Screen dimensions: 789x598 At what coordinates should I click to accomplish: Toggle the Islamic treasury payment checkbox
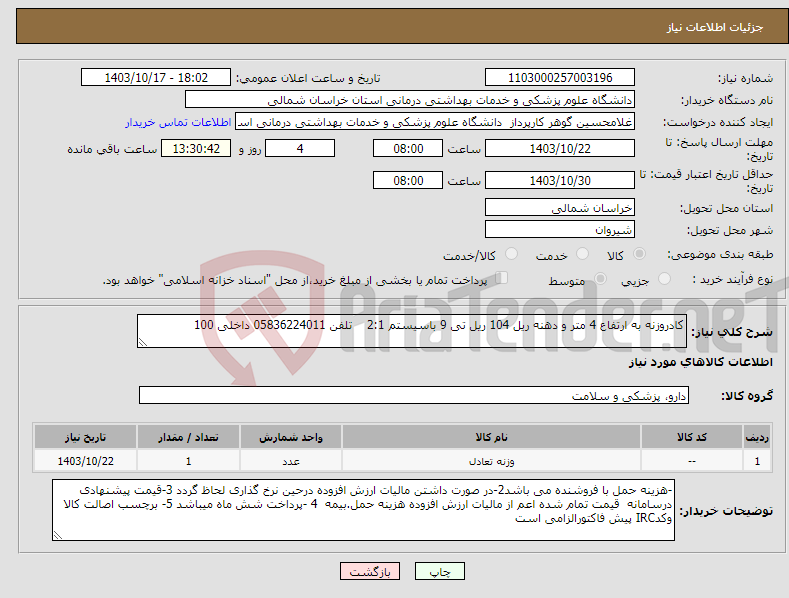click(501, 278)
